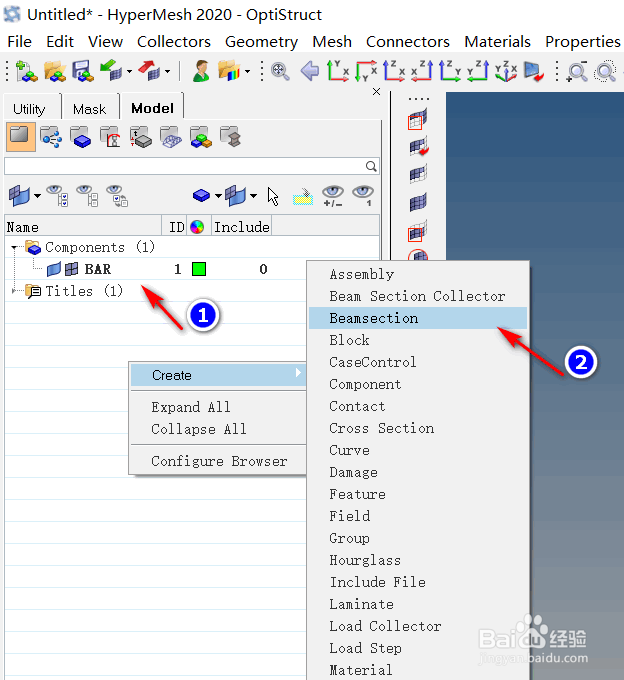Open the Component view icon in browser
Image resolution: width=624 pixels, height=680 pixels.
pyautogui.click(x=81, y=137)
